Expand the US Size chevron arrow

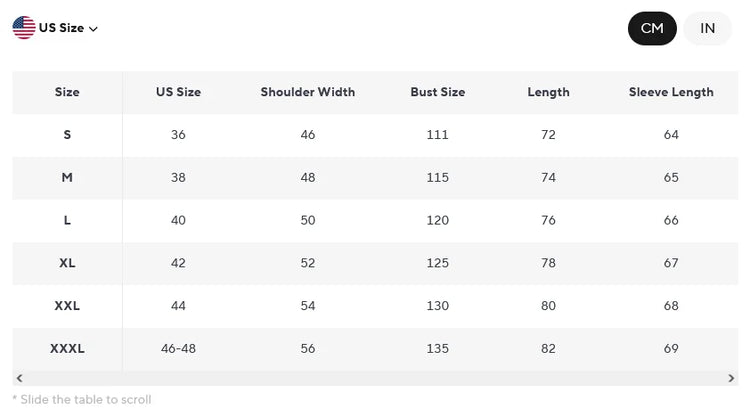(x=93, y=29)
